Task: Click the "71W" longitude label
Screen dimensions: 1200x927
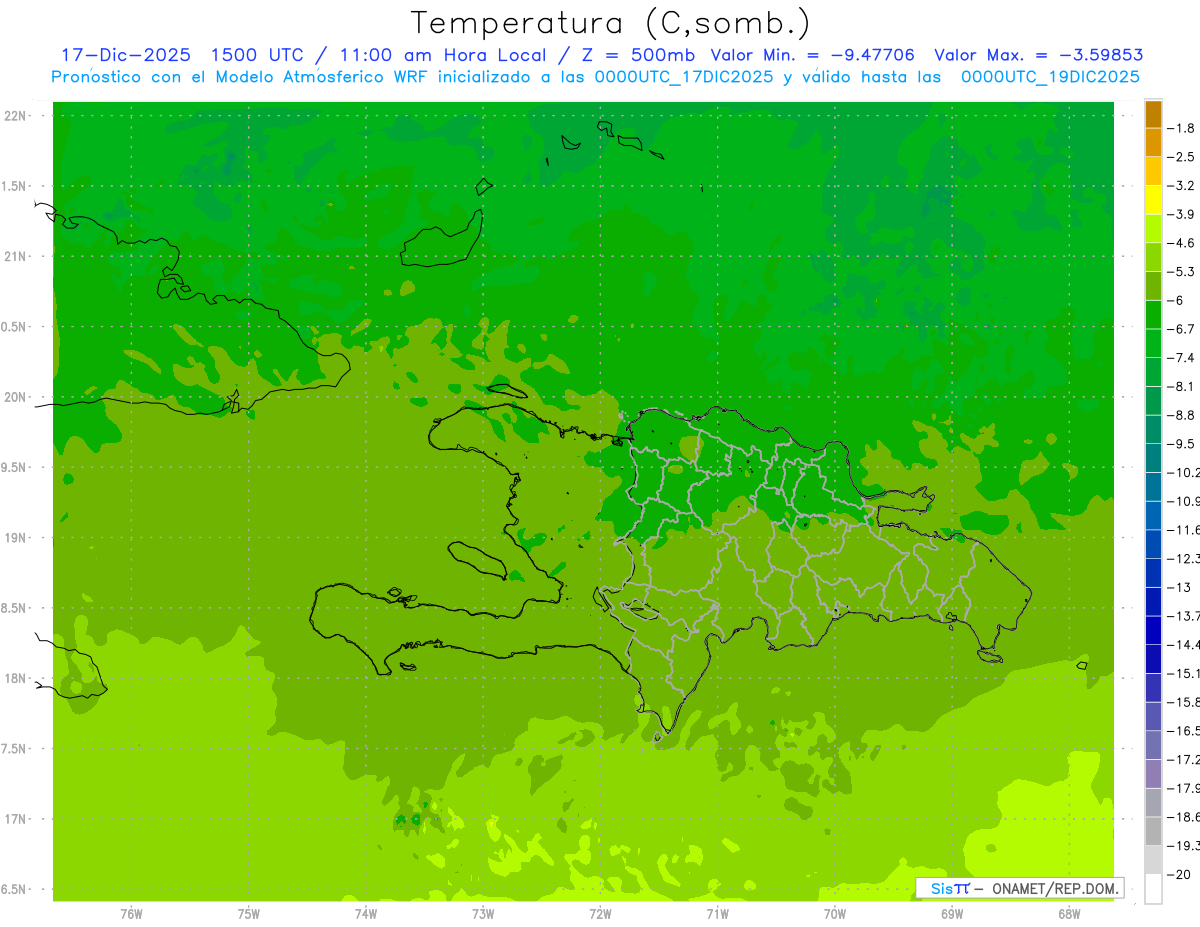Action: (717, 914)
